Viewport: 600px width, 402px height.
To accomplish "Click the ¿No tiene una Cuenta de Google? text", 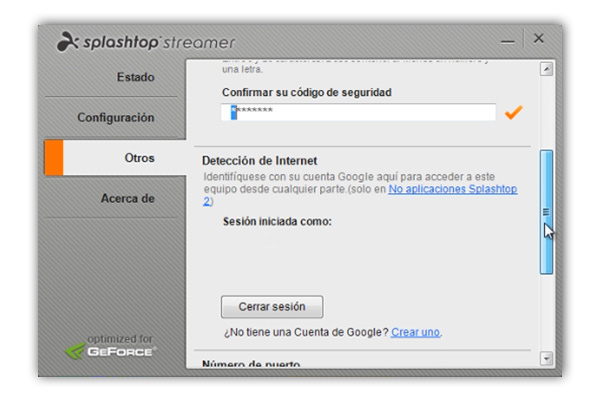I will pos(306,332).
